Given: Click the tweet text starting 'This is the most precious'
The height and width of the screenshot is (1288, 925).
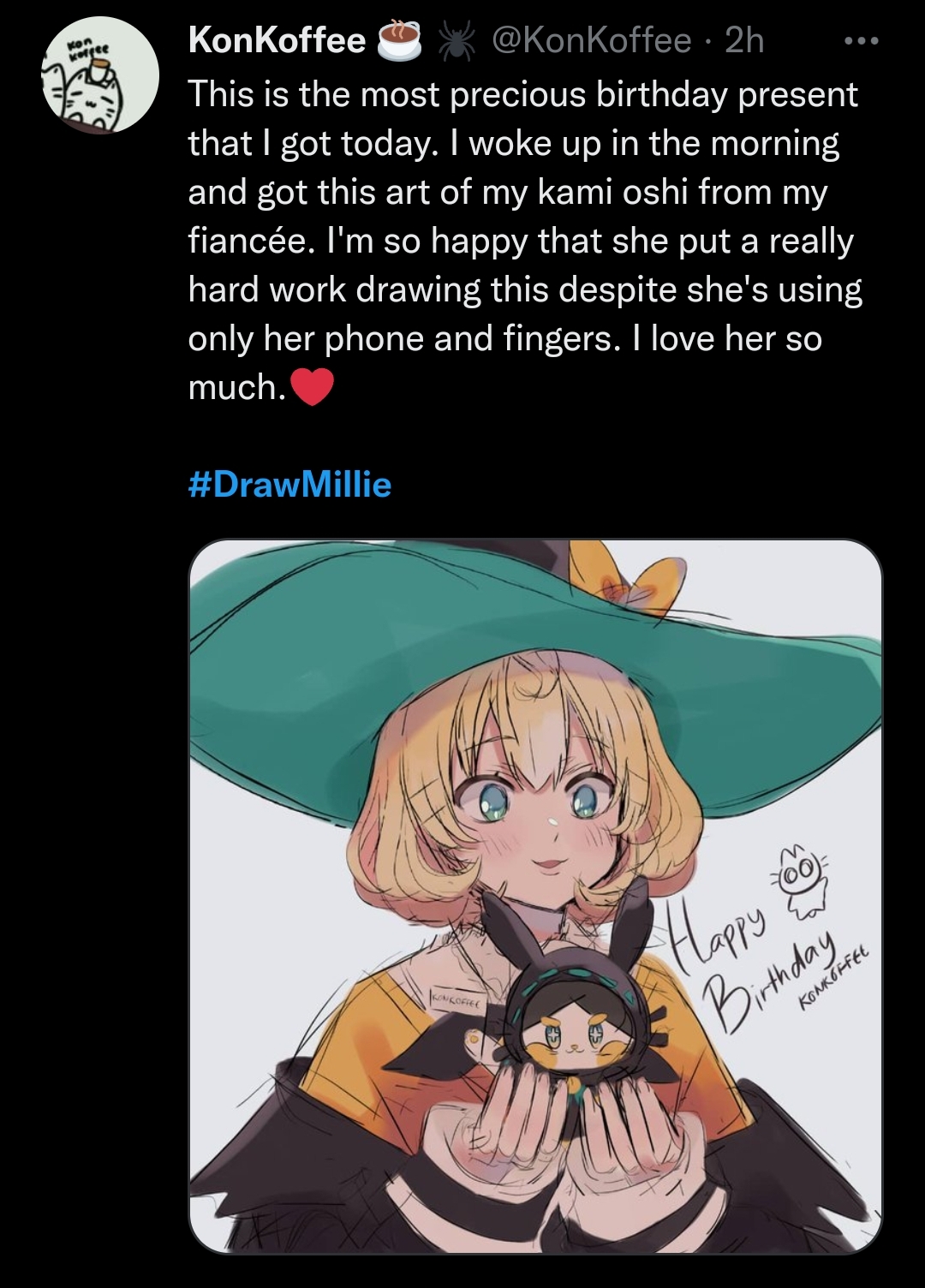Looking at the screenshot, I should (x=525, y=241).
